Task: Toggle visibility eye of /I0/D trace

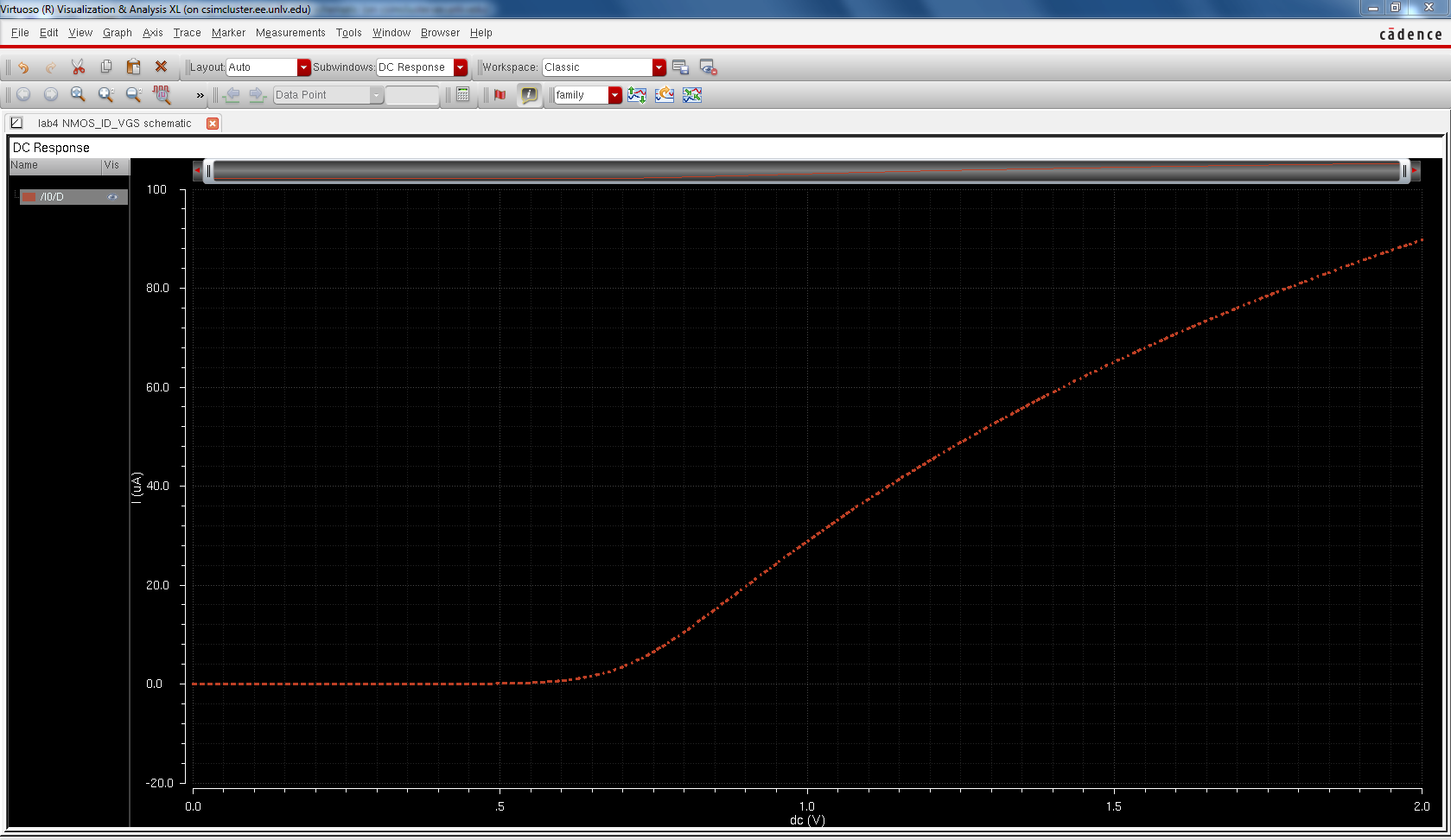Action: click(x=112, y=197)
